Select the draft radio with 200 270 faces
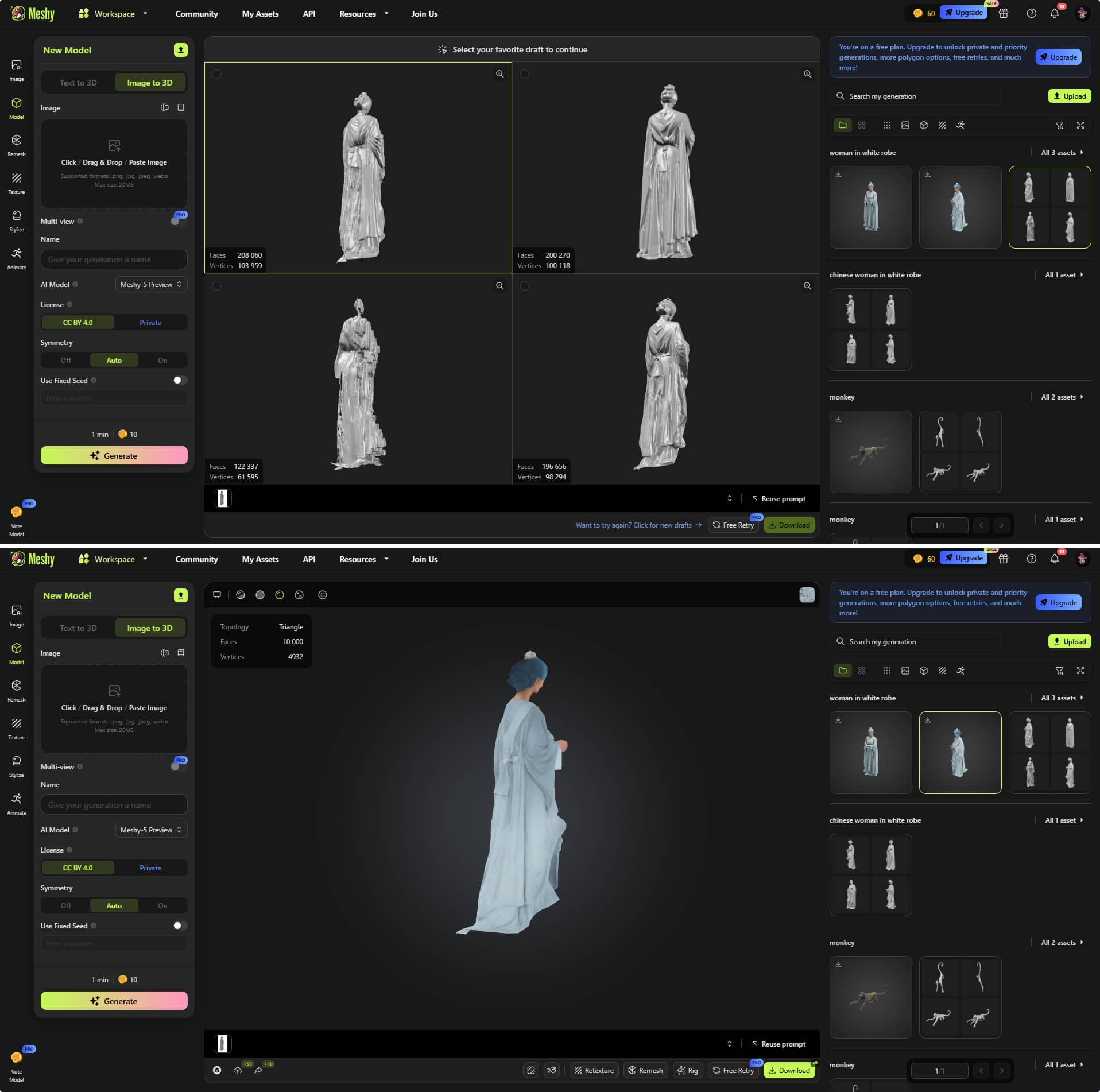Screen dimensions: 1100x1092 (x=525, y=74)
